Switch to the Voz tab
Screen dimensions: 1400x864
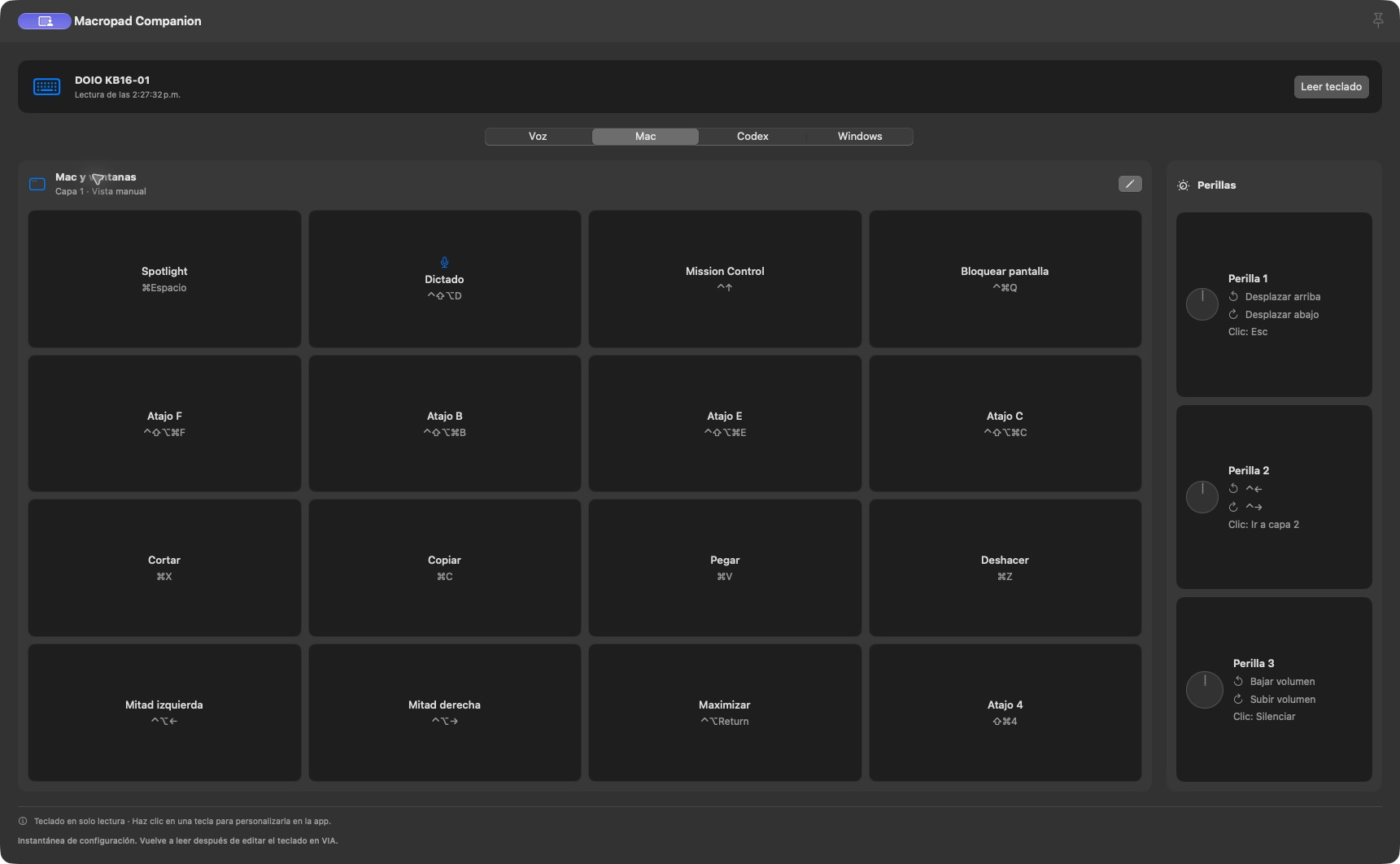[x=538, y=137]
